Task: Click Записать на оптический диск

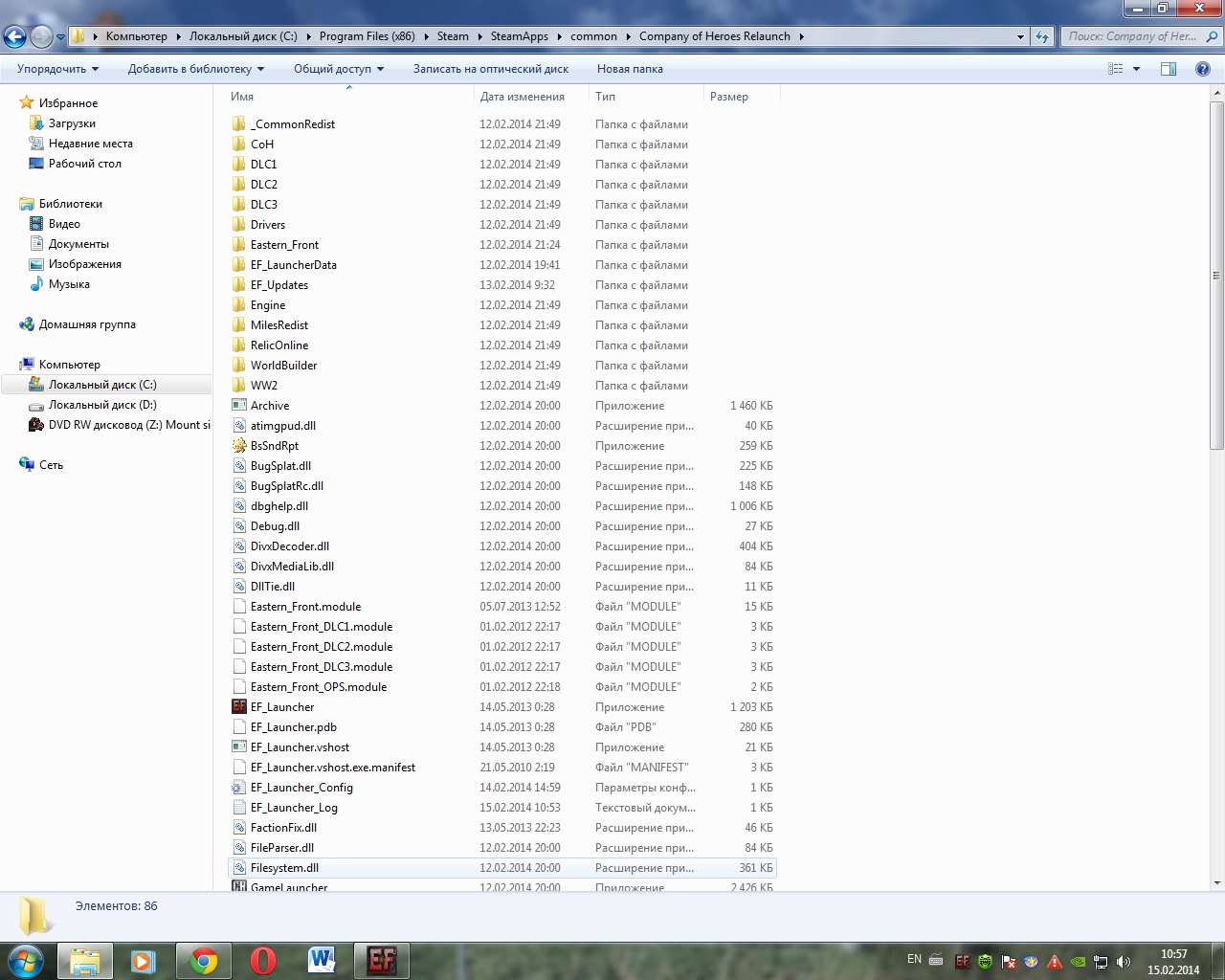Action: [491, 69]
